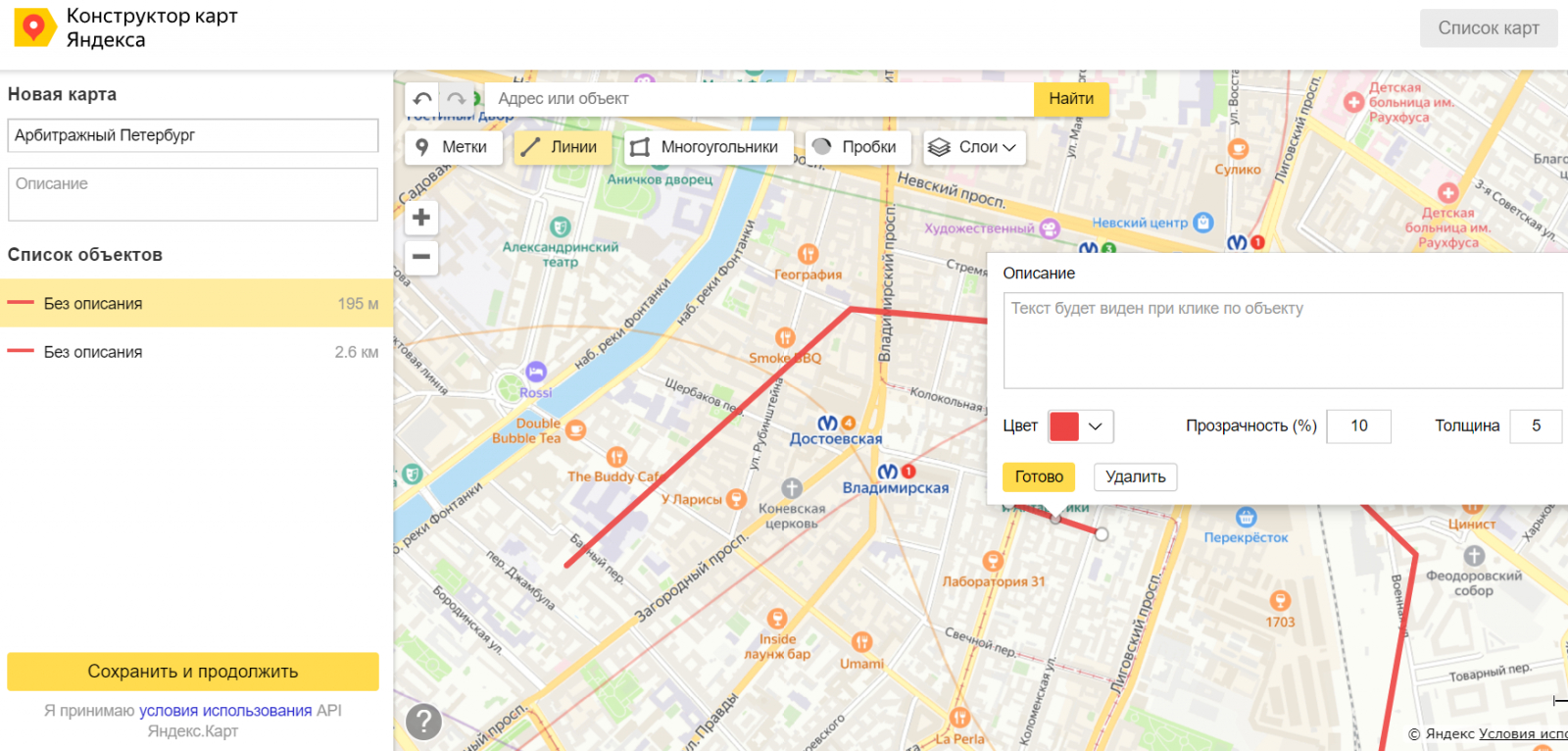Expand the line color dropdown arrow

[x=1096, y=426]
